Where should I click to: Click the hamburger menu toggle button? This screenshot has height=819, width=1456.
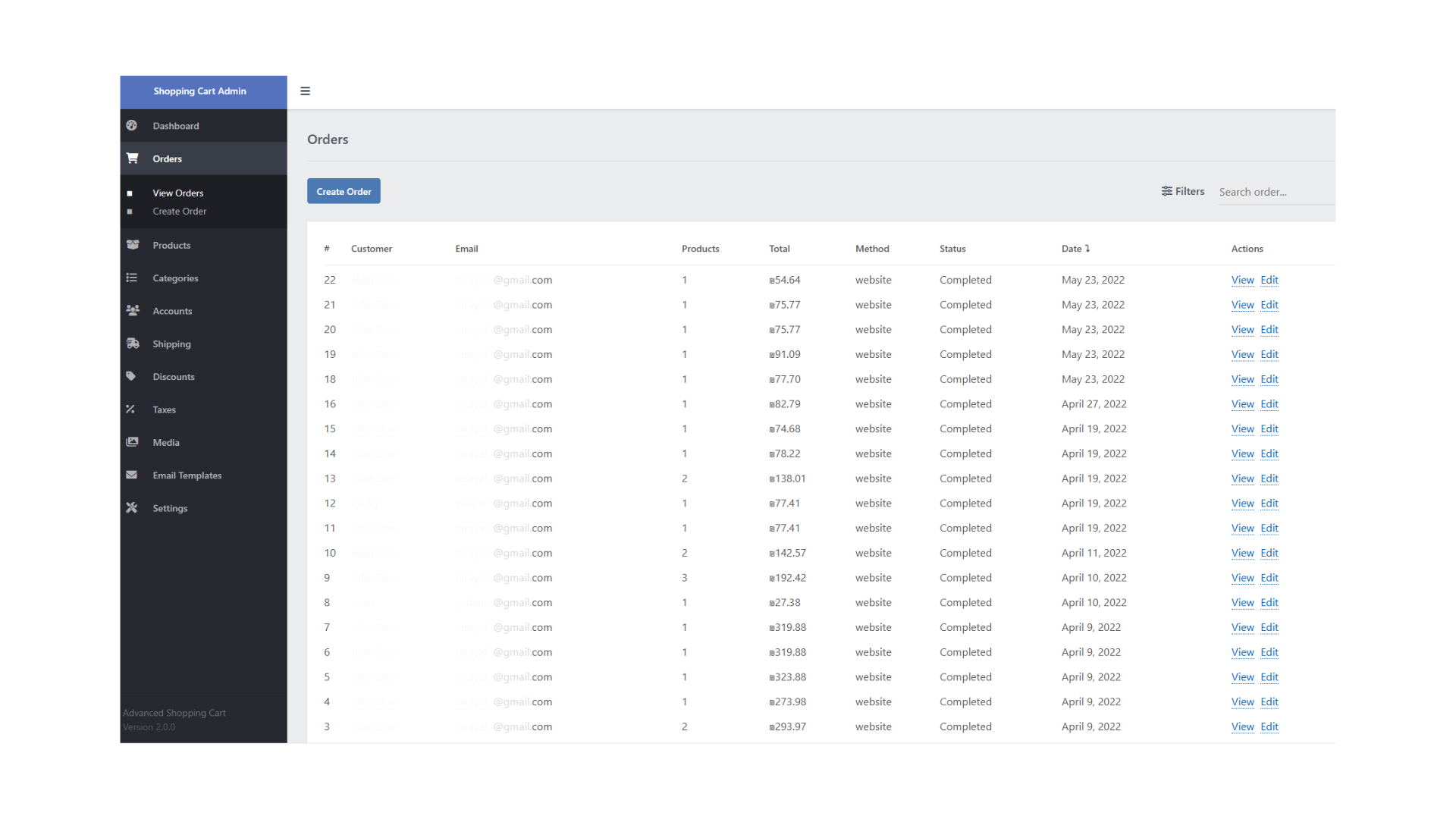pyautogui.click(x=305, y=91)
